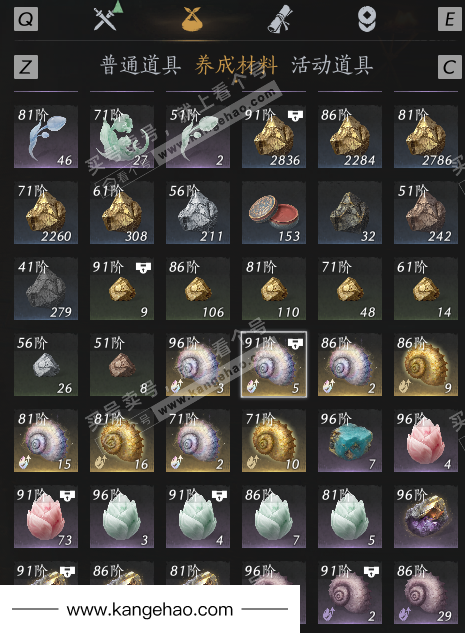The image size is (465, 633).
Task: Click the C next-category key
Action: tap(450, 67)
